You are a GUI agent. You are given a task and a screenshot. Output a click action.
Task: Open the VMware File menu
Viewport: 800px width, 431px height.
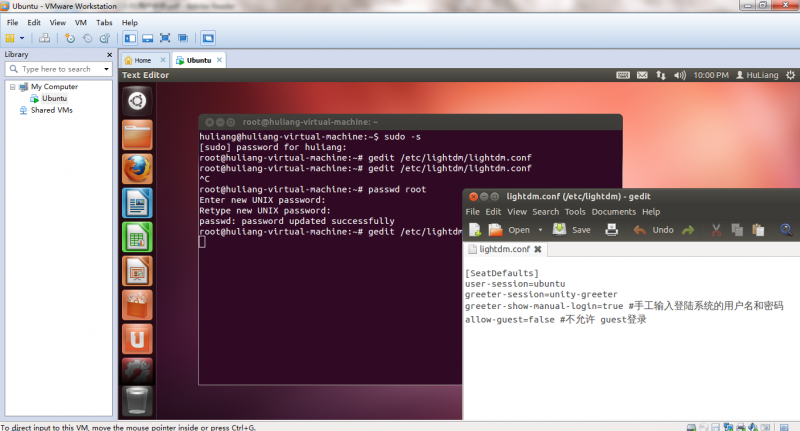coord(12,22)
